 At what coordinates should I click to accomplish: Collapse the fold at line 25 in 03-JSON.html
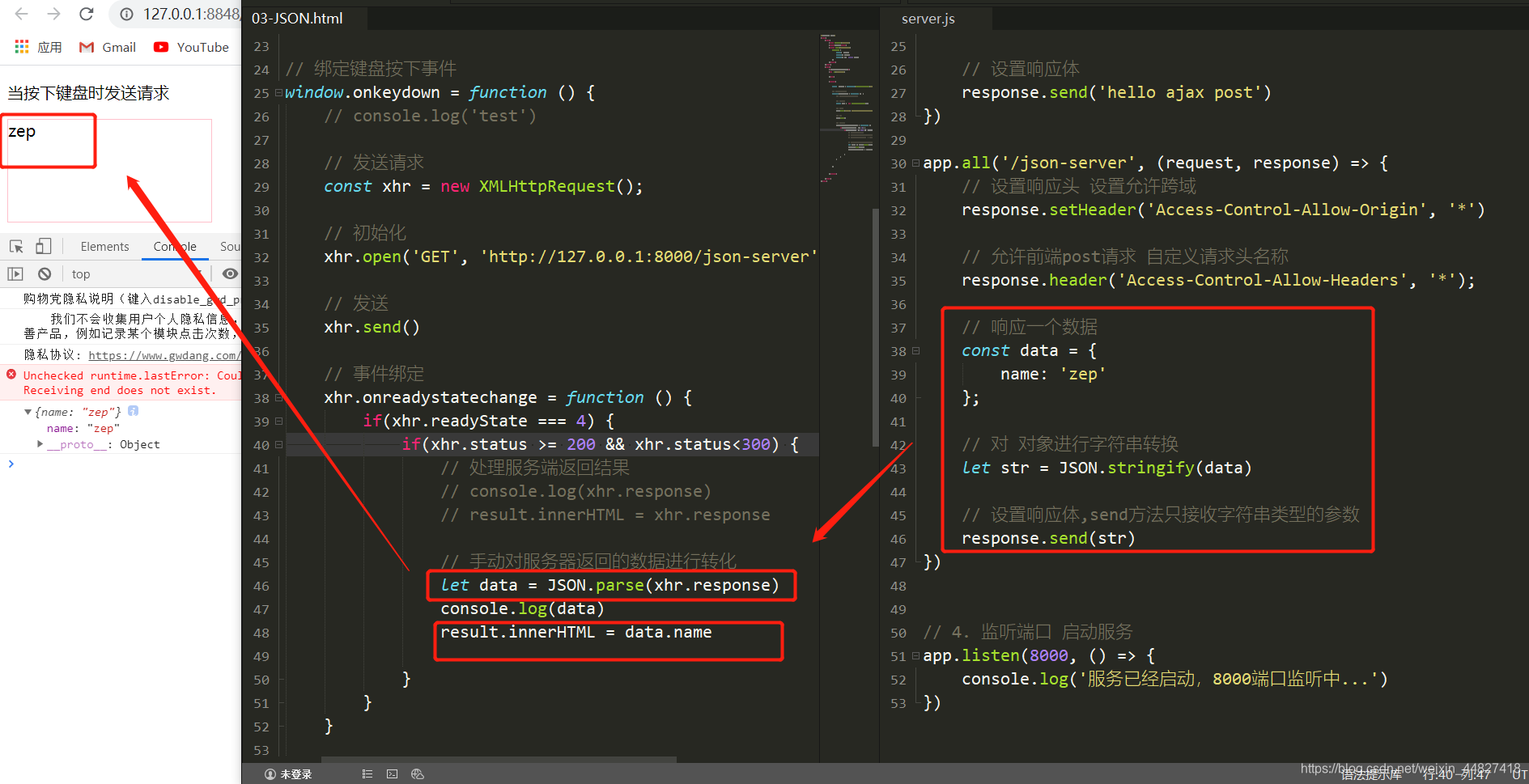click(x=278, y=92)
